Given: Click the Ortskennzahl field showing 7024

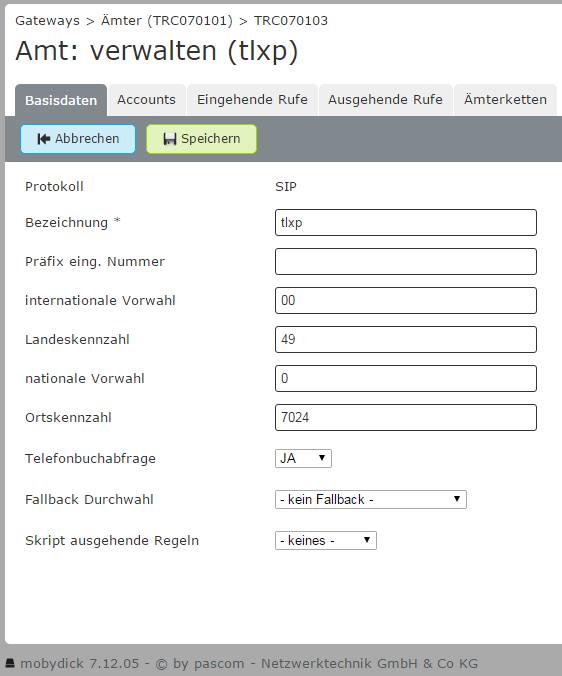Looking at the screenshot, I should tap(406, 417).
